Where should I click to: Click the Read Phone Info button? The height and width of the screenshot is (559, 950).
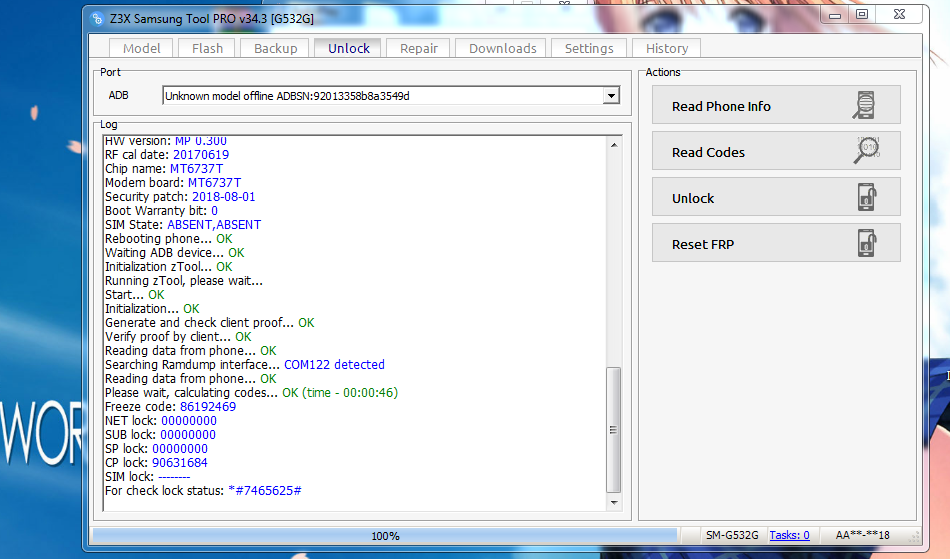click(x=776, y=105)
